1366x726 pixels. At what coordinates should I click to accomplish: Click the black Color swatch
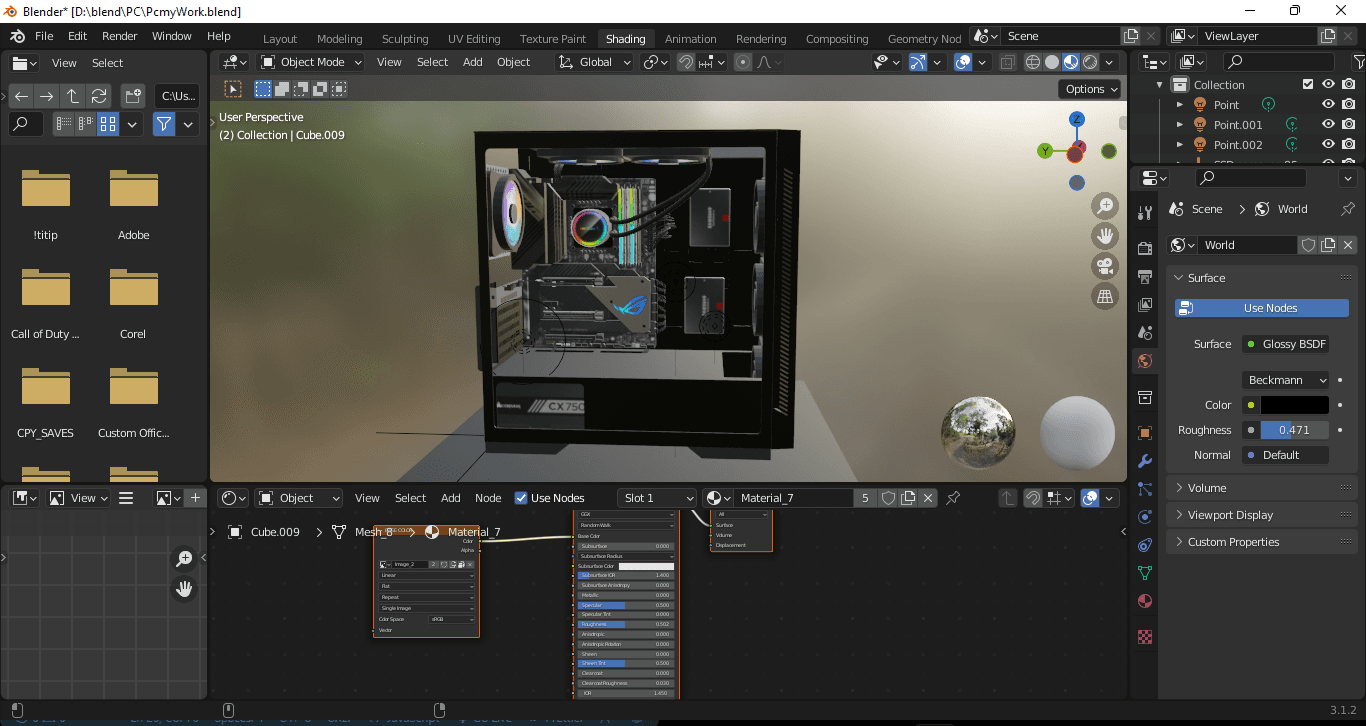[x=1294, y=405]
